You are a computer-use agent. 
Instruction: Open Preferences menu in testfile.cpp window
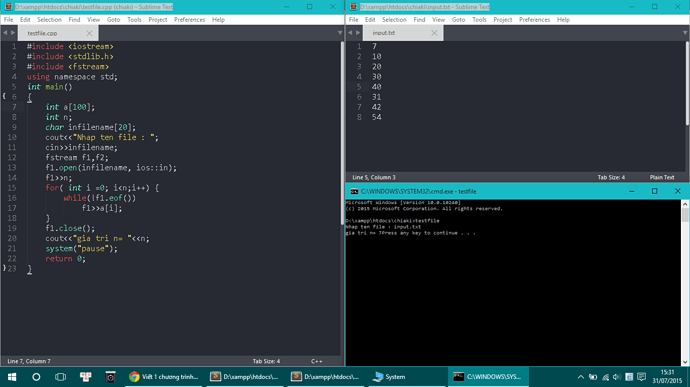[x=189, y=20]
